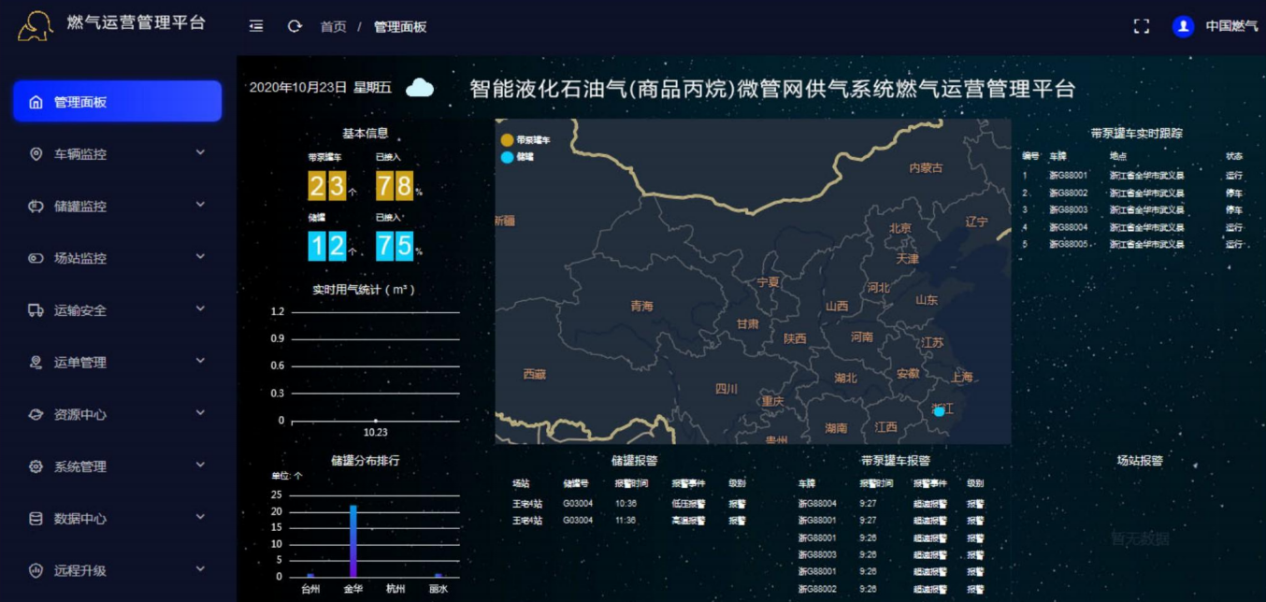
Task: Click the 系统管理 gear icon
Action: [x=36, y=466]
